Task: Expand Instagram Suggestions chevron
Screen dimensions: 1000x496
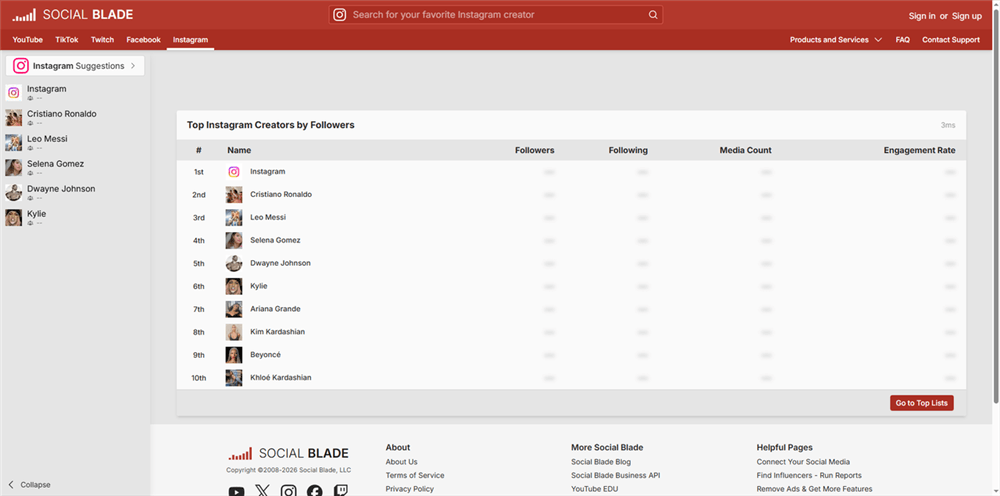Action: pyautogui.click(x=133, y=66)
